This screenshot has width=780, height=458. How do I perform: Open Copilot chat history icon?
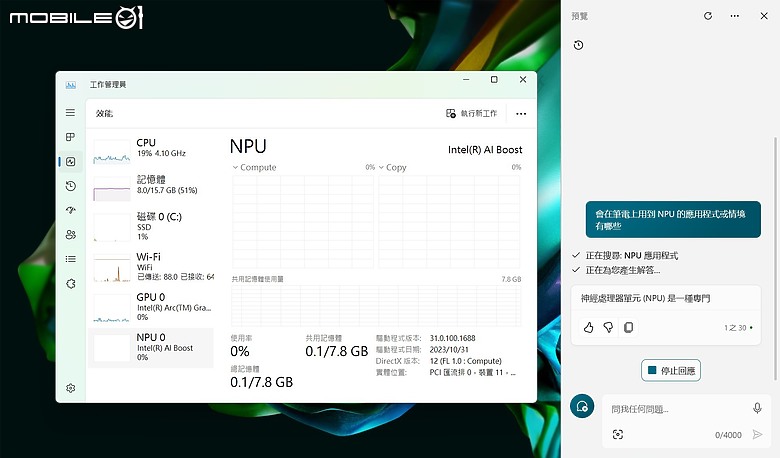578,45
